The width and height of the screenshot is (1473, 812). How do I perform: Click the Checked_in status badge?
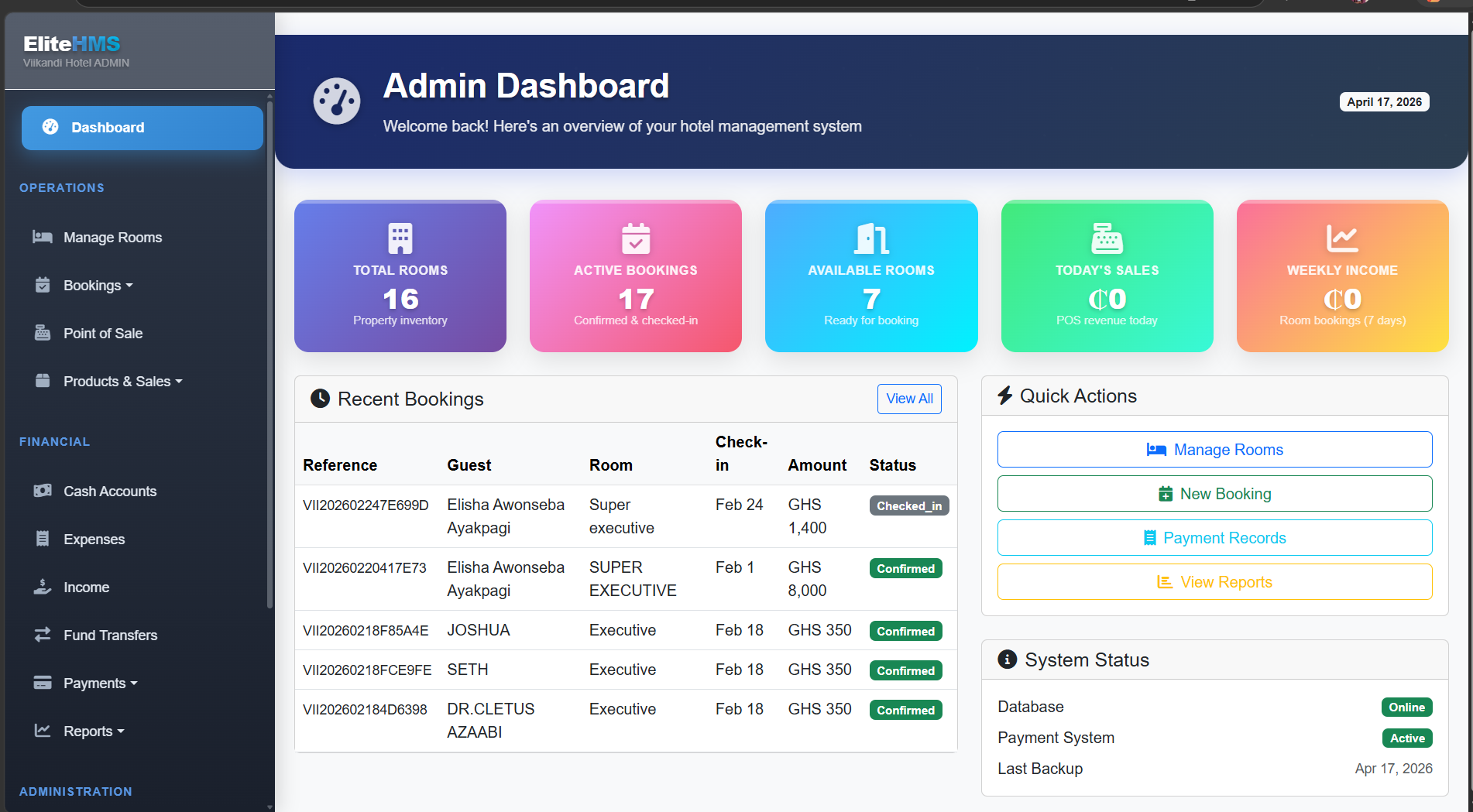tap(908, 505)
